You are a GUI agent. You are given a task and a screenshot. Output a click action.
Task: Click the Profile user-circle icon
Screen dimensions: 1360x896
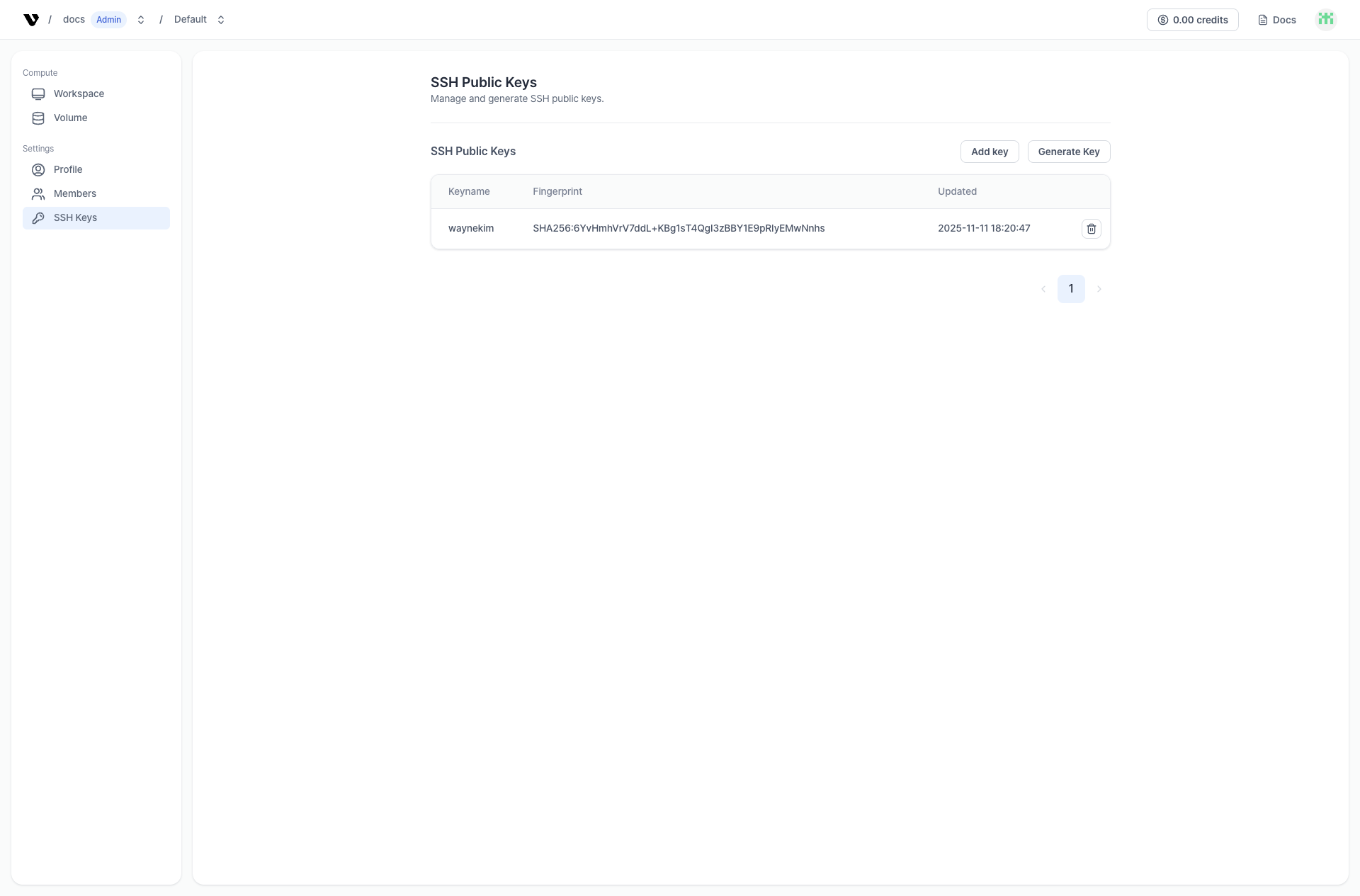pyautogui.click(x=38, y=170)
